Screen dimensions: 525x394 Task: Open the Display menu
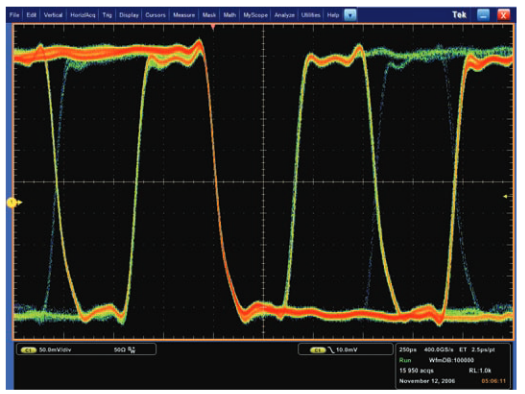129,15
